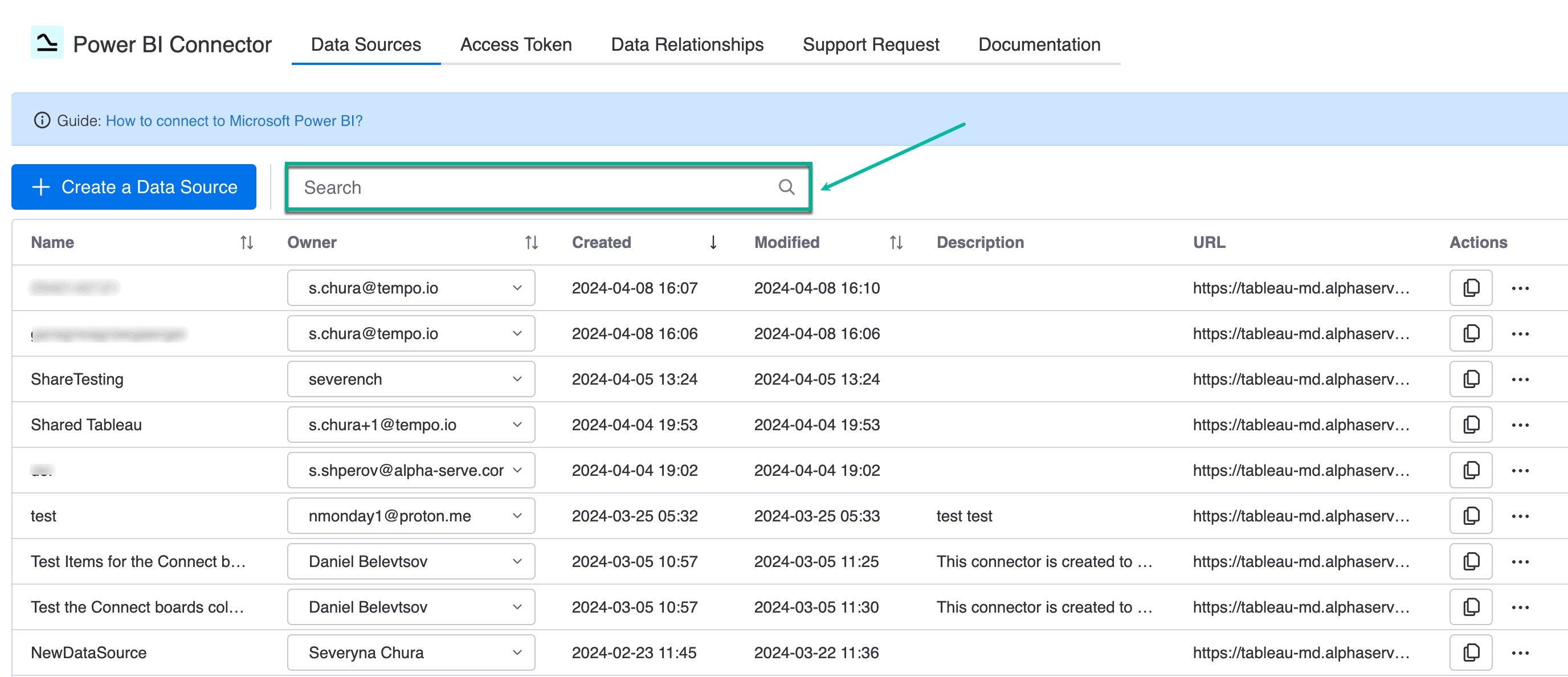Switch to the Documentation tab

[x=1039, y=44]
